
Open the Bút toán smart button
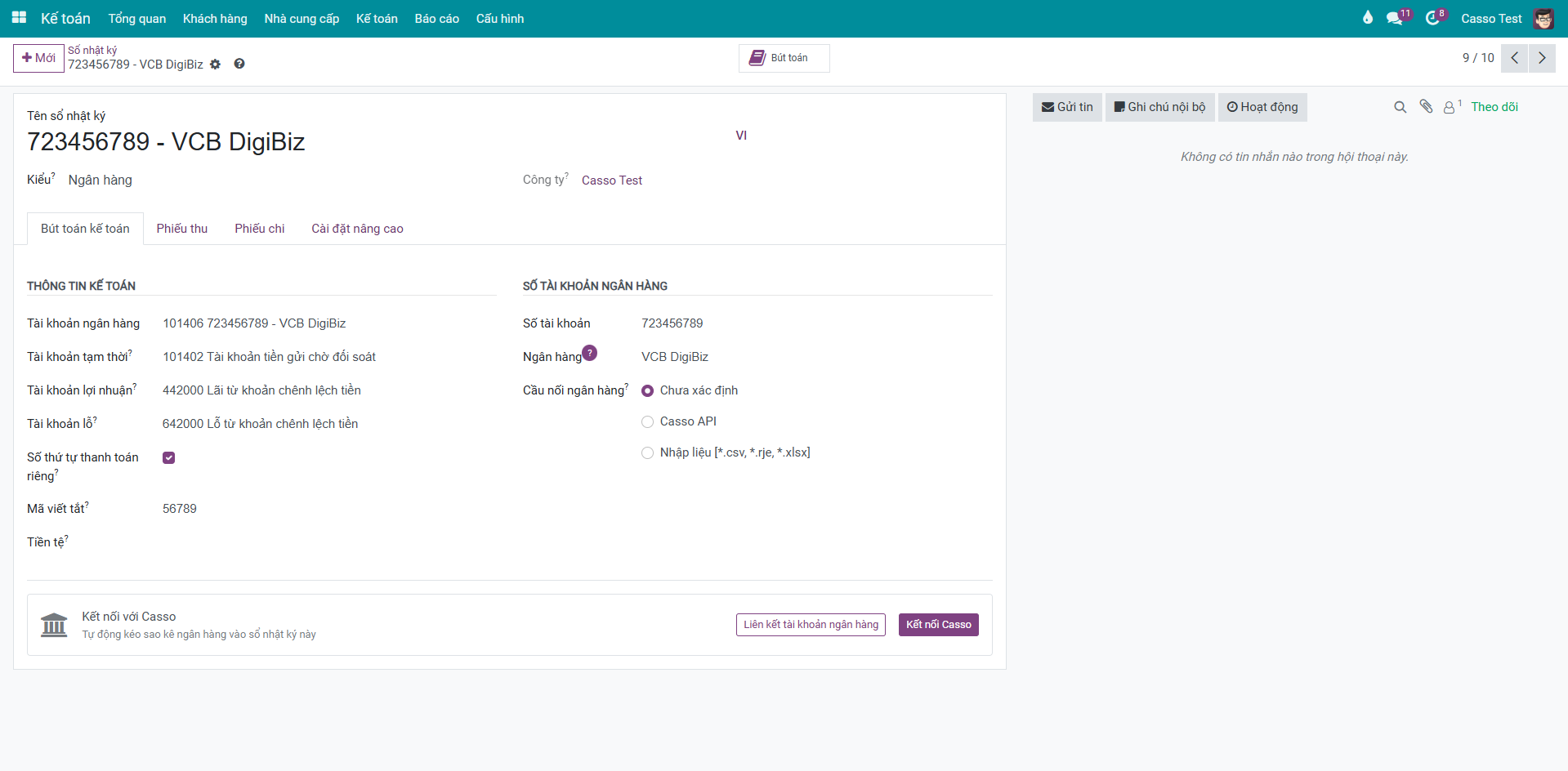[784, 58]
